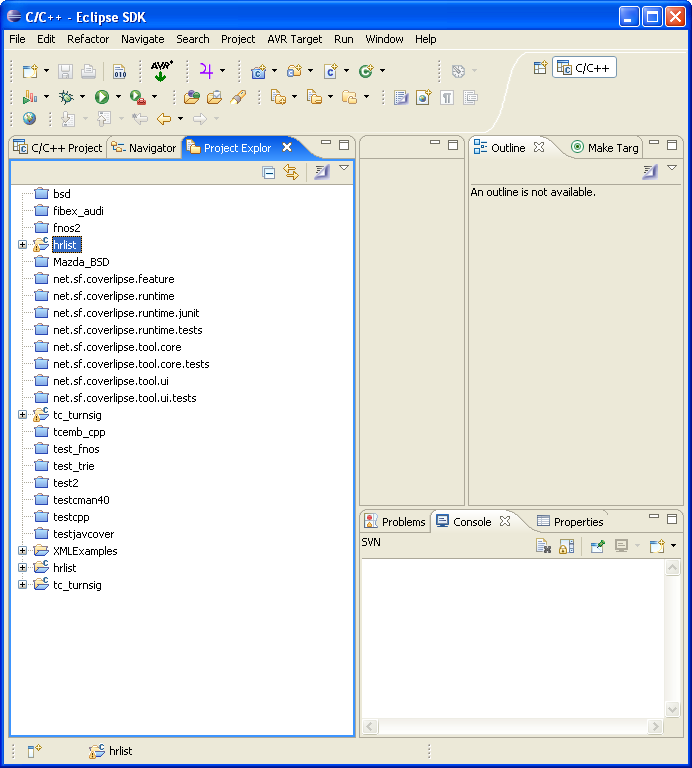Switch to the Navigator tab
Viewport: 692px width, 768px height.
point(144,148)
